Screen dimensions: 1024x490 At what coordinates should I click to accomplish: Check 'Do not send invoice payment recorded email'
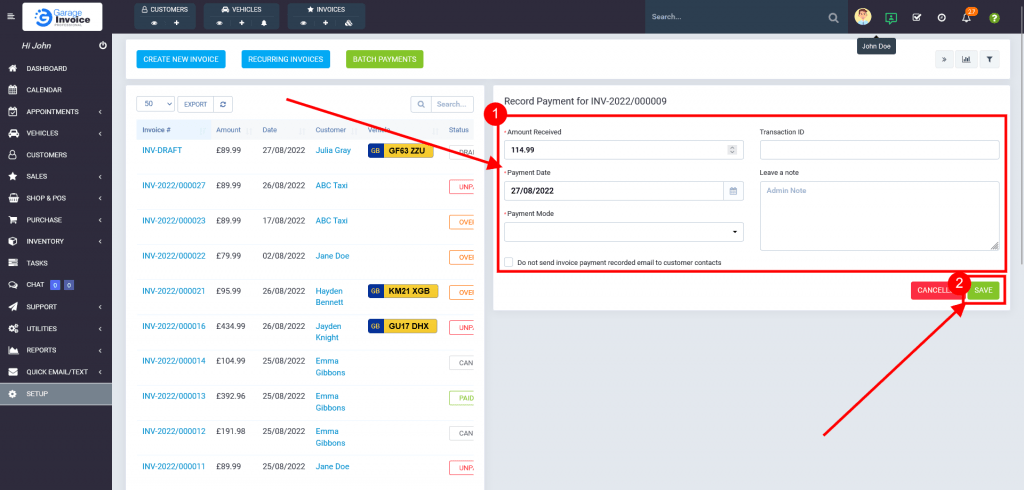point(510,262)
